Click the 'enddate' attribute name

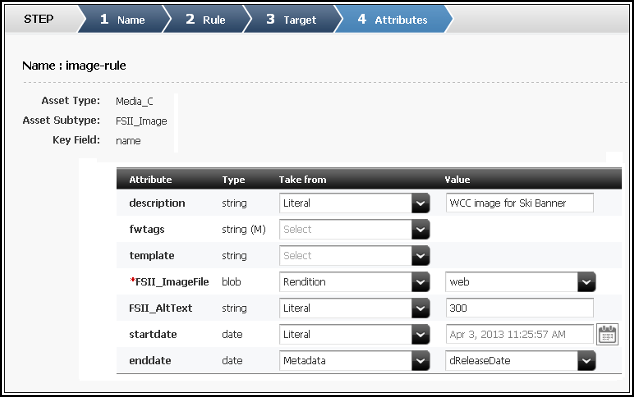tap(150, 360)
